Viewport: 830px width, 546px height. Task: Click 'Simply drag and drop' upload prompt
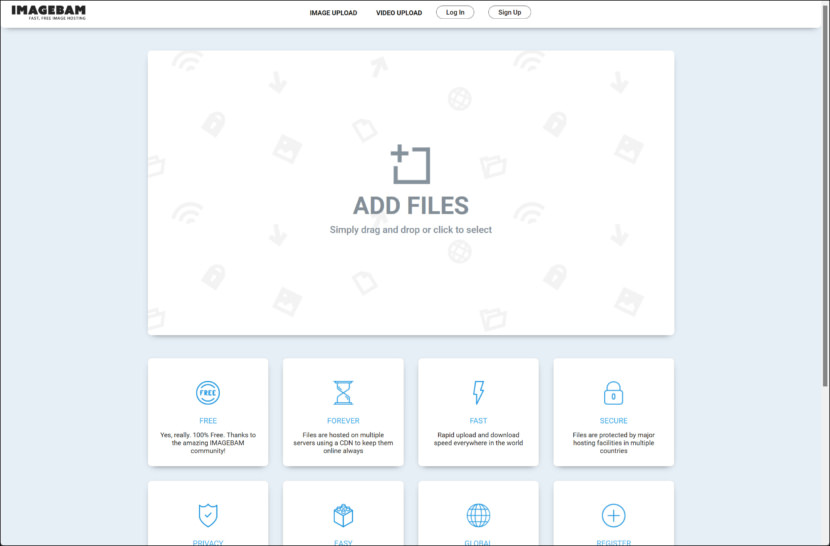410,230
